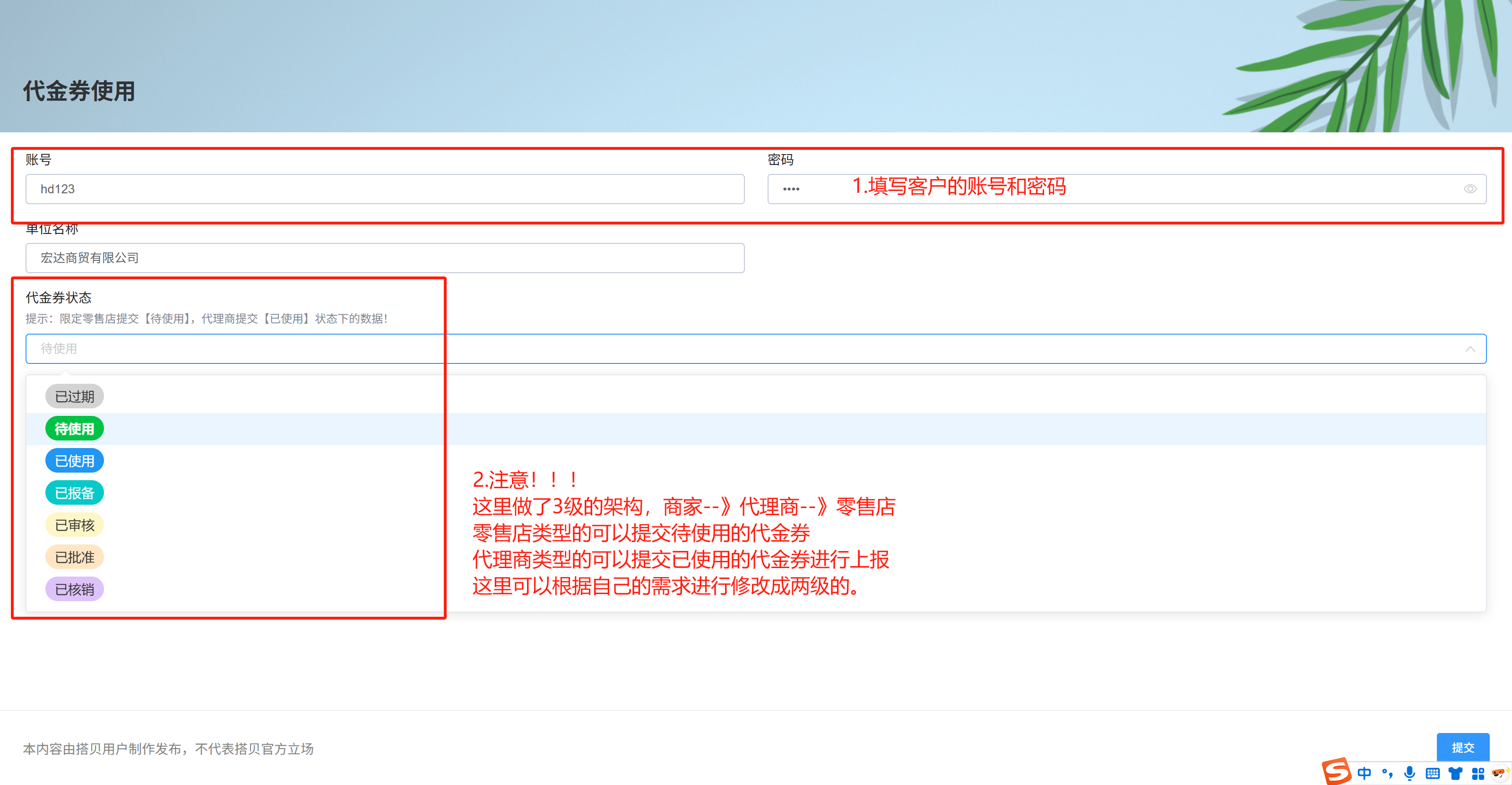Select the blue 已使用 status tag
1512x785 pixels.
75,461
